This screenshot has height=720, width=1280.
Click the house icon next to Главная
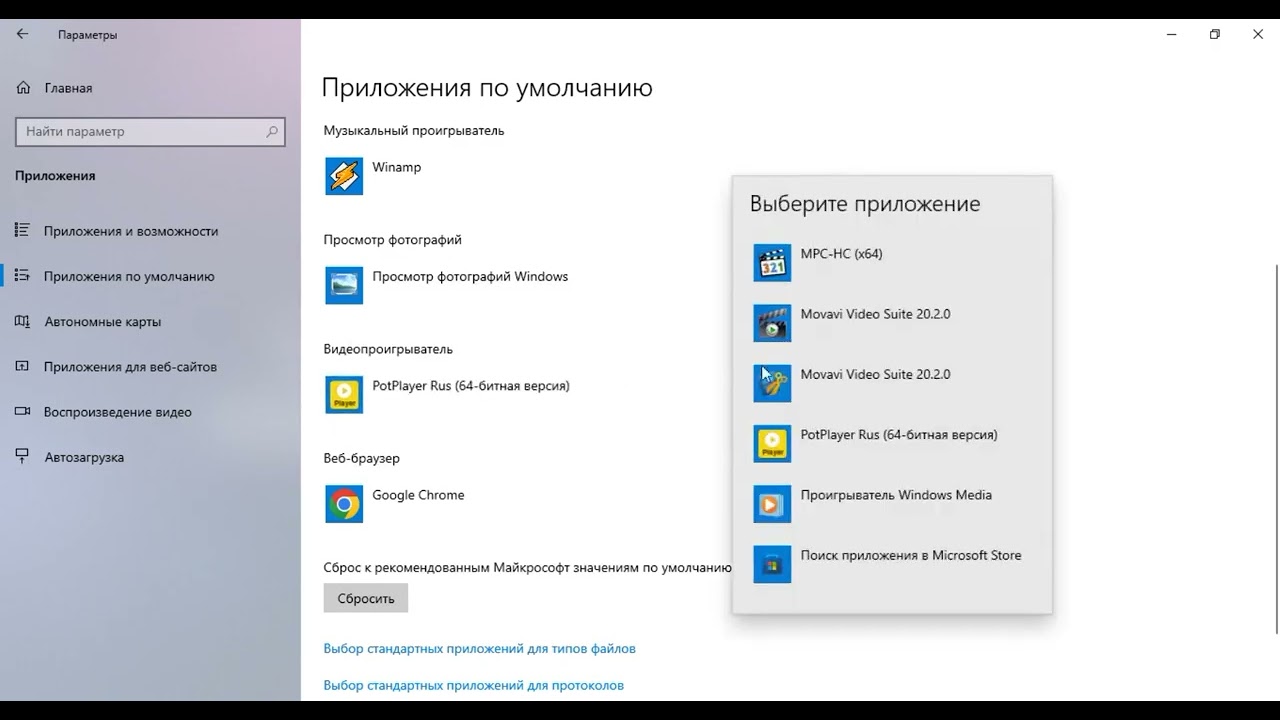click(x=23, y=88)
